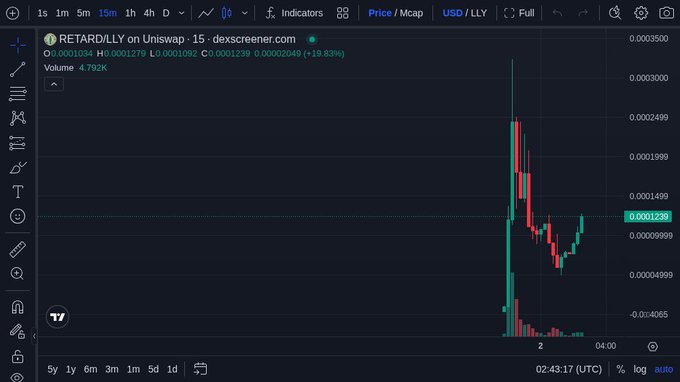The width and height of the screenshot is (680, 382).
Task: Open timezone menu 02:43:17 (UTC)
Action: pos(569,369)
